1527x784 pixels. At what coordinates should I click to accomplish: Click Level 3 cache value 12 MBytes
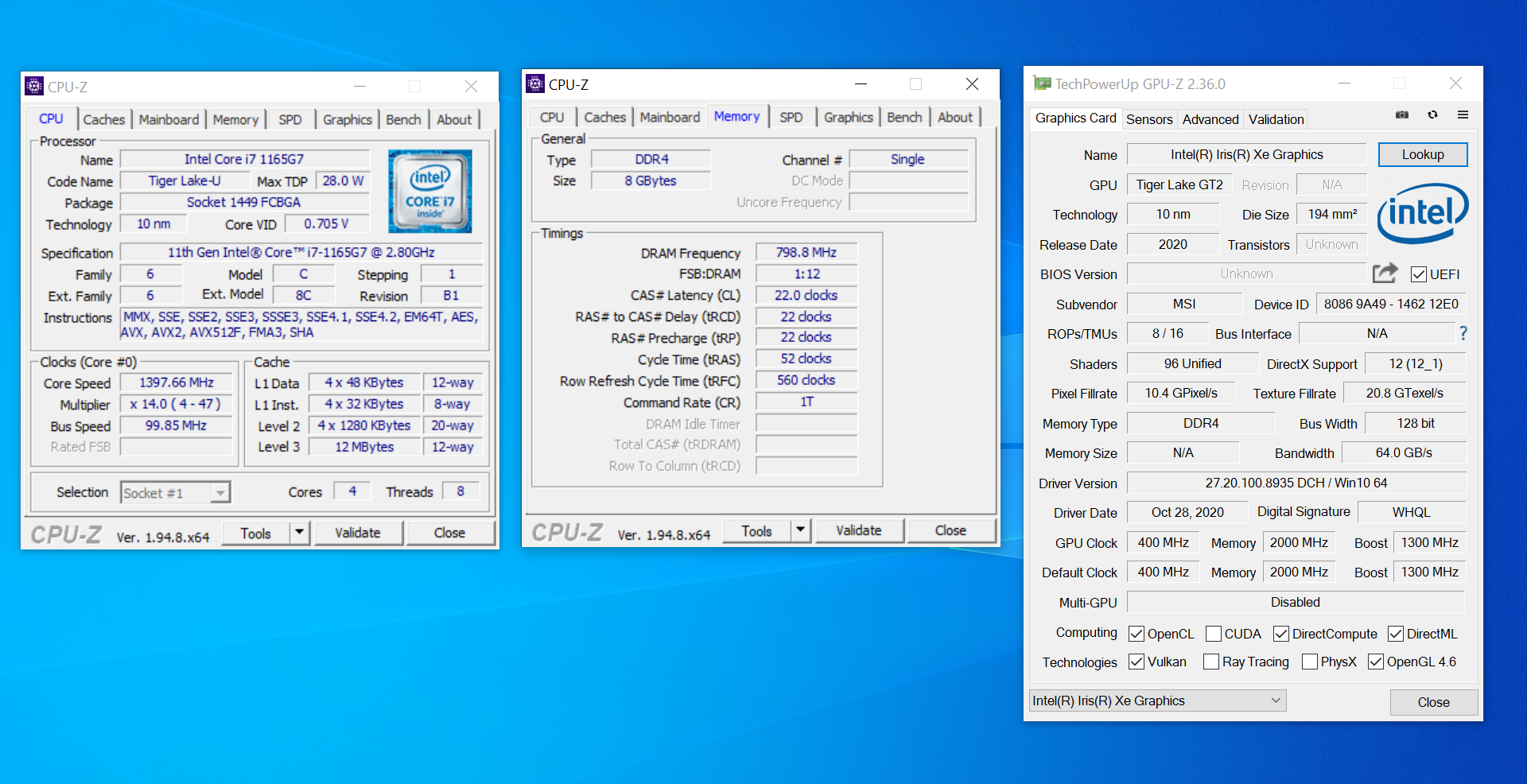click(364, 447)
